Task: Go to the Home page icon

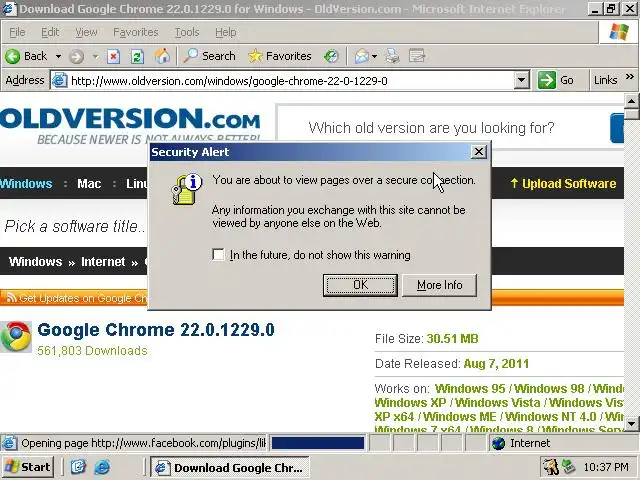Action: [x=162, y=56]
